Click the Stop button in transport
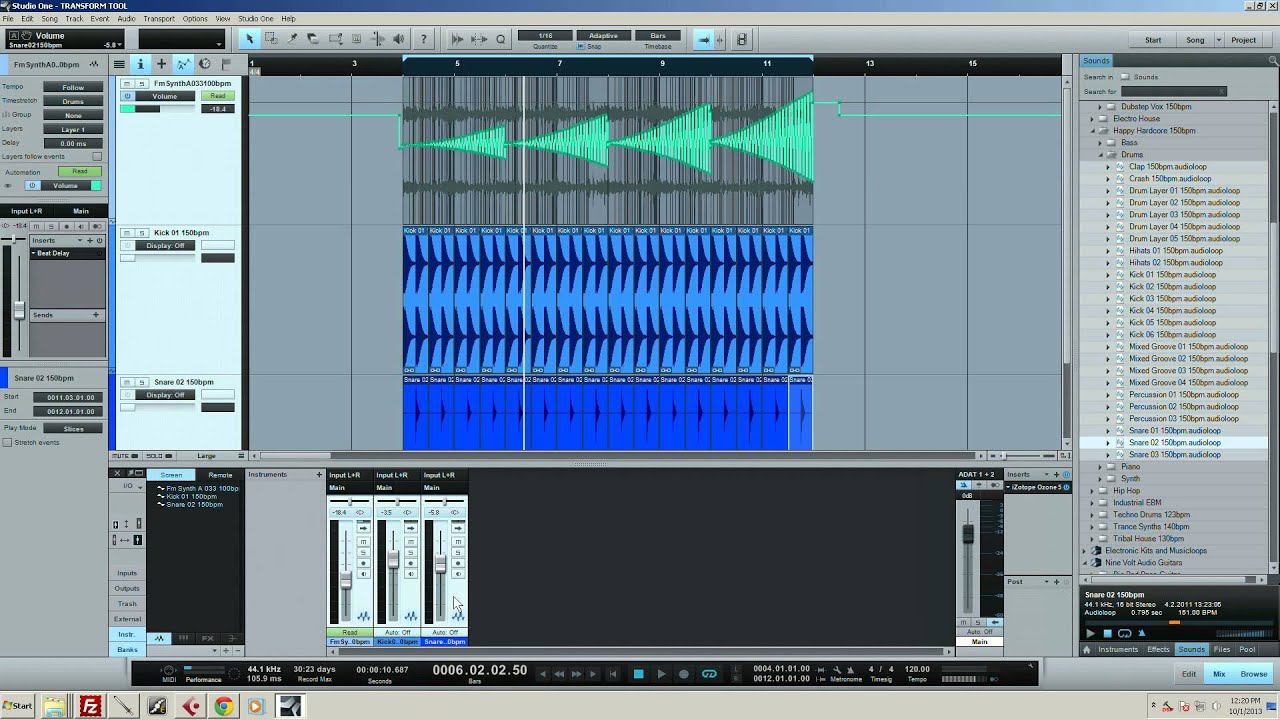The height and width of the screenshot is (720, 1280). 638,674
